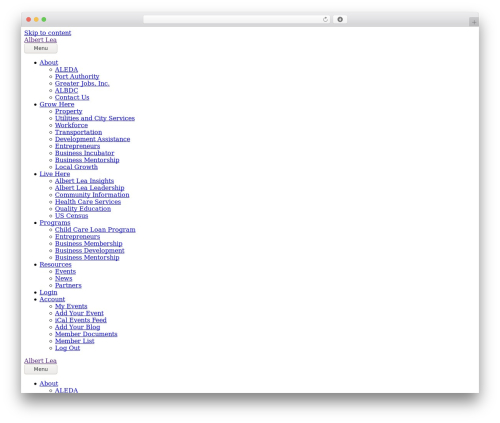Open Albert Lea Leadership link
The image size is (500, 423).
pyautogui.click(x=89, y=188)
